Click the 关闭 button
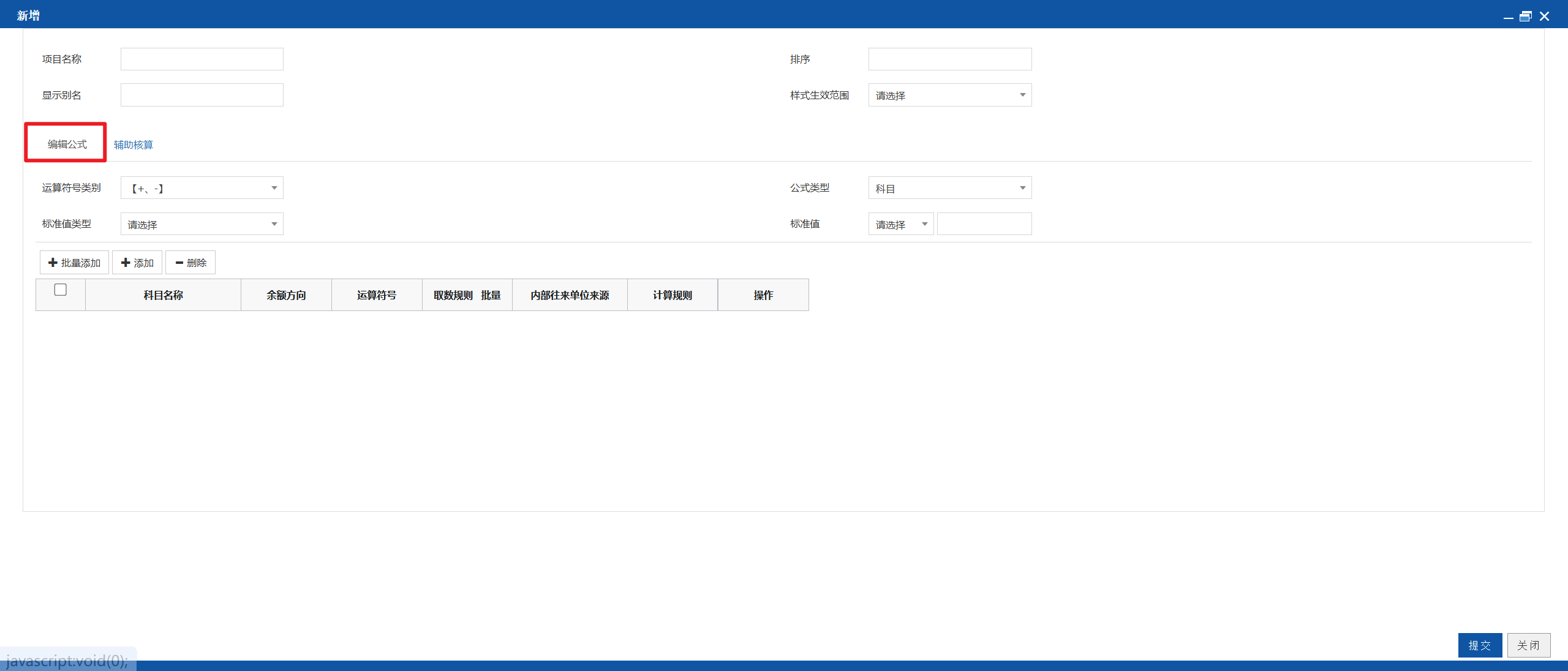 [1529, 645]
